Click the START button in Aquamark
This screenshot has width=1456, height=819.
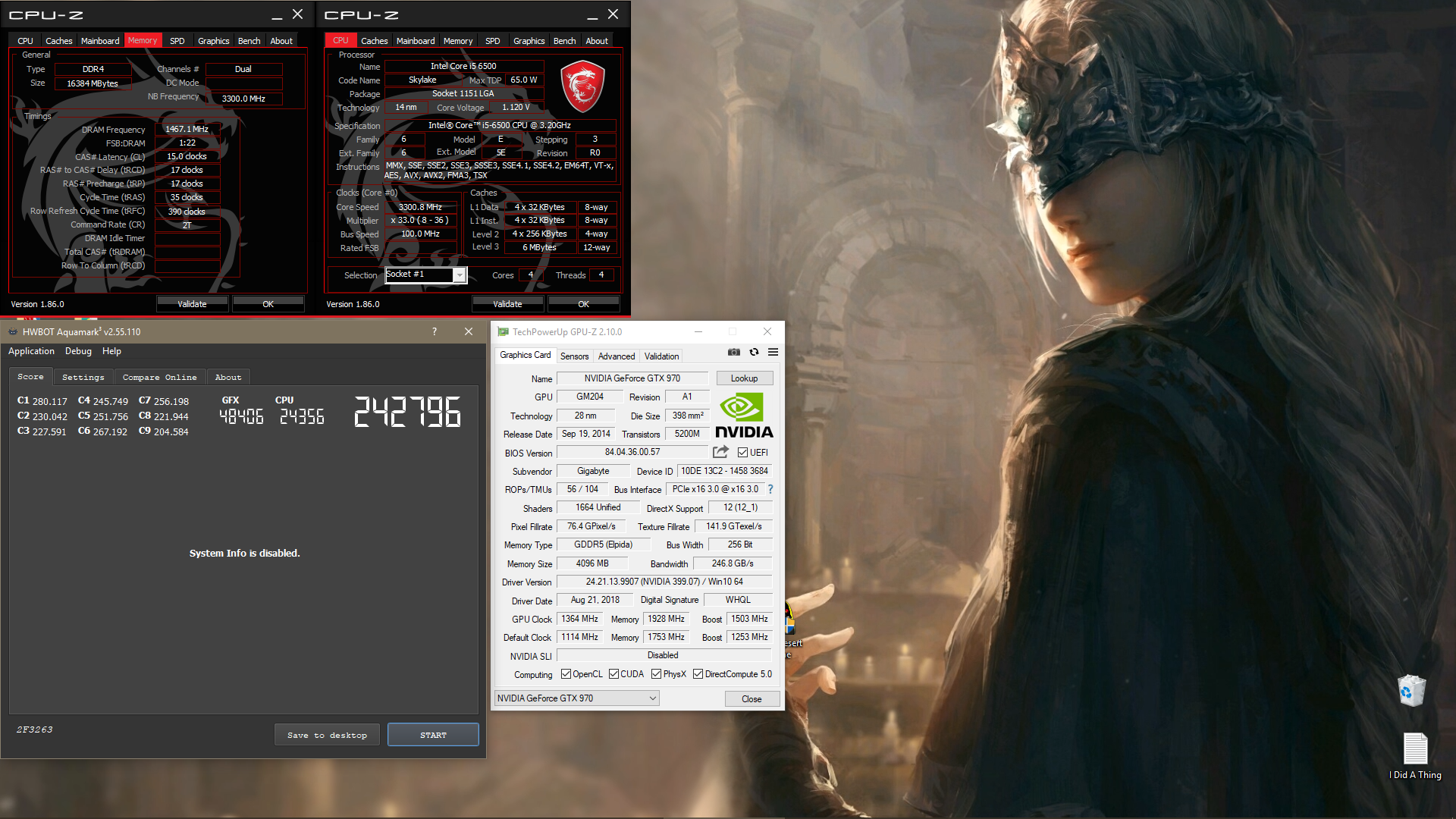coord(433,735)
